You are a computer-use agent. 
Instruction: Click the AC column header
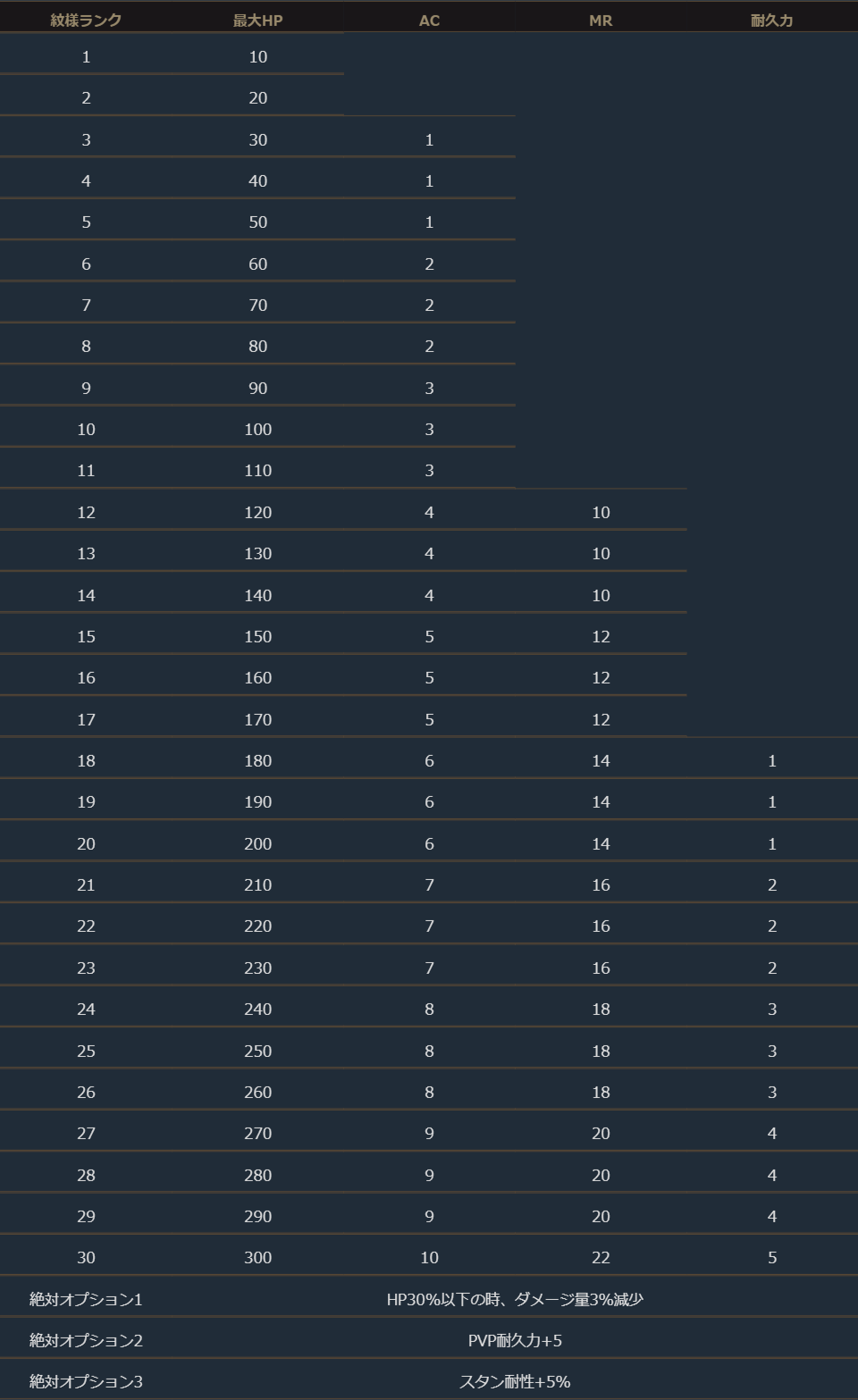pos(429,20)
